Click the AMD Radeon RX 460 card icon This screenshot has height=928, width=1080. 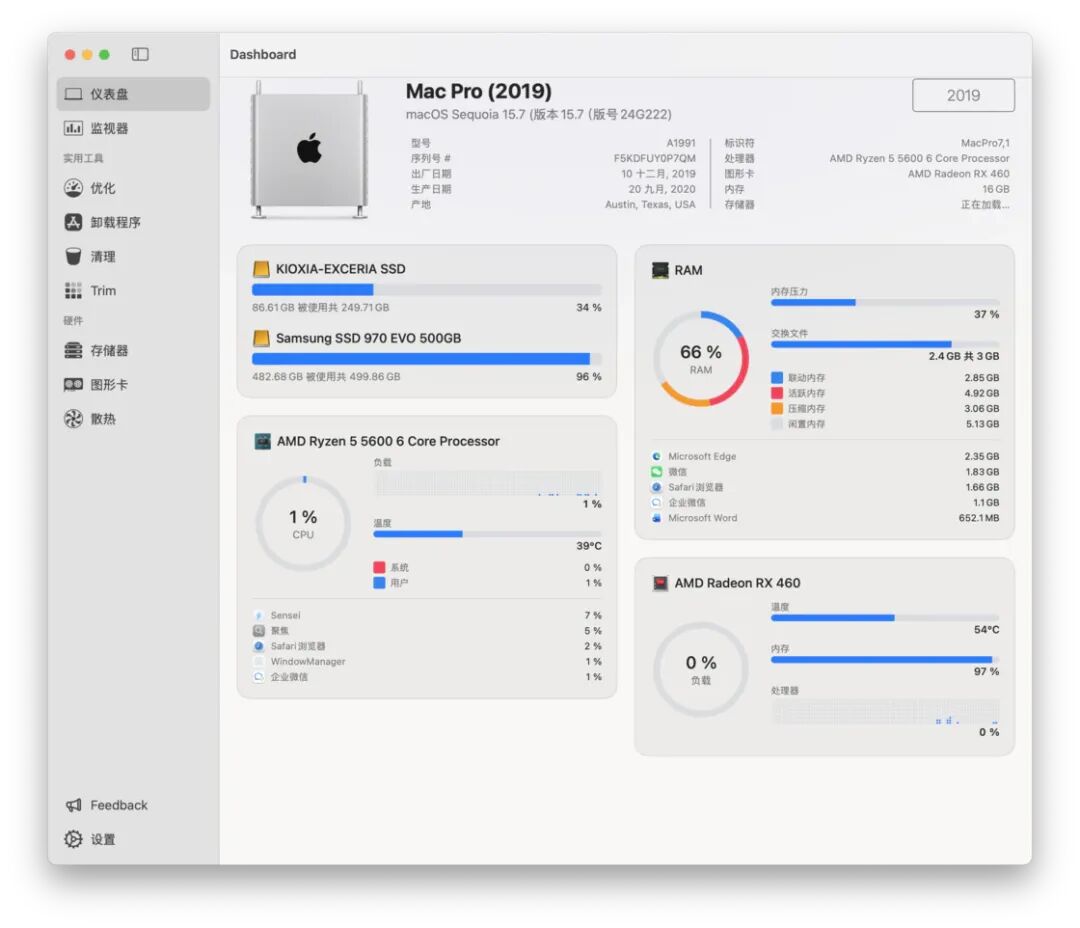pos(660,584)
